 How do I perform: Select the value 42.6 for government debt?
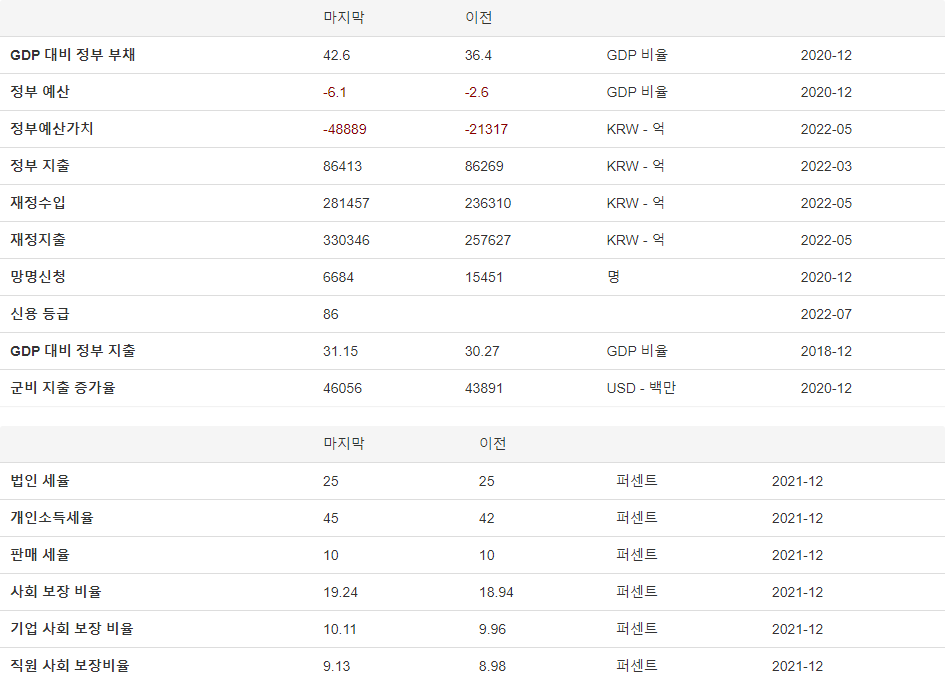tap(336, 55)
